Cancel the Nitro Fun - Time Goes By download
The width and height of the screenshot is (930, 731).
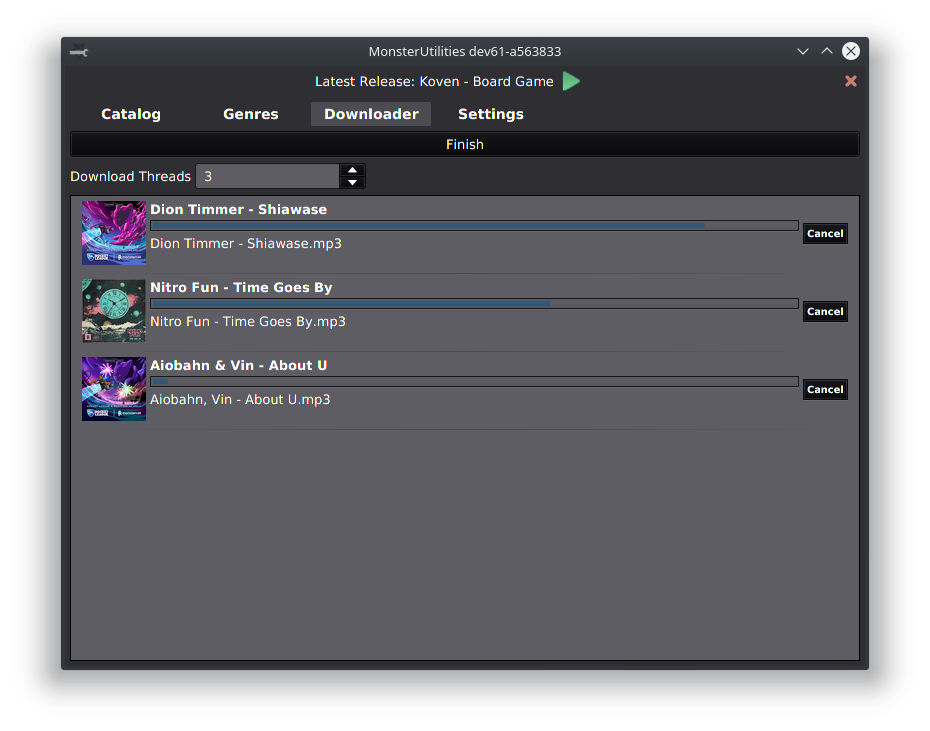[x=825, y=312]
